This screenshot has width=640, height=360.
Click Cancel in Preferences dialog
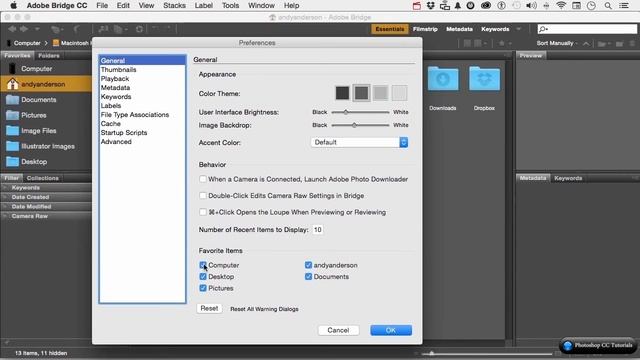(338, 330)
